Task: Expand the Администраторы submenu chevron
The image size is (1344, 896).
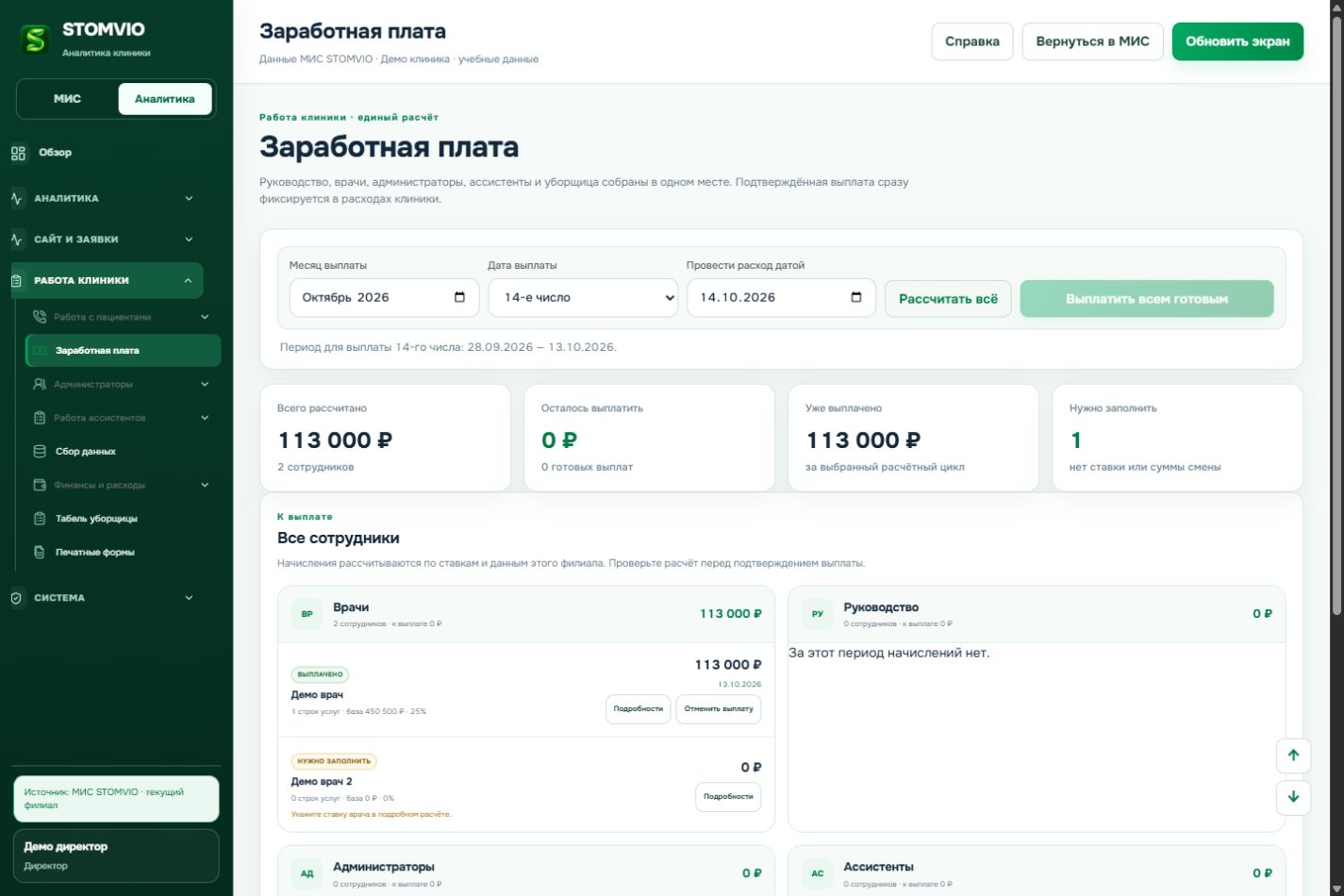Action: pyautogui.click(x=205, y=384)
